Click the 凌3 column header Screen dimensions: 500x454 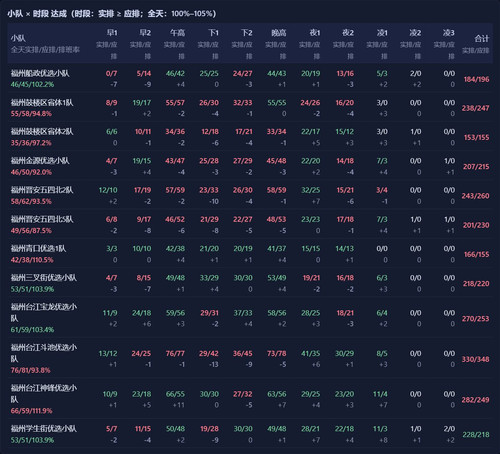pyautogui.click(x=449, y=33)
